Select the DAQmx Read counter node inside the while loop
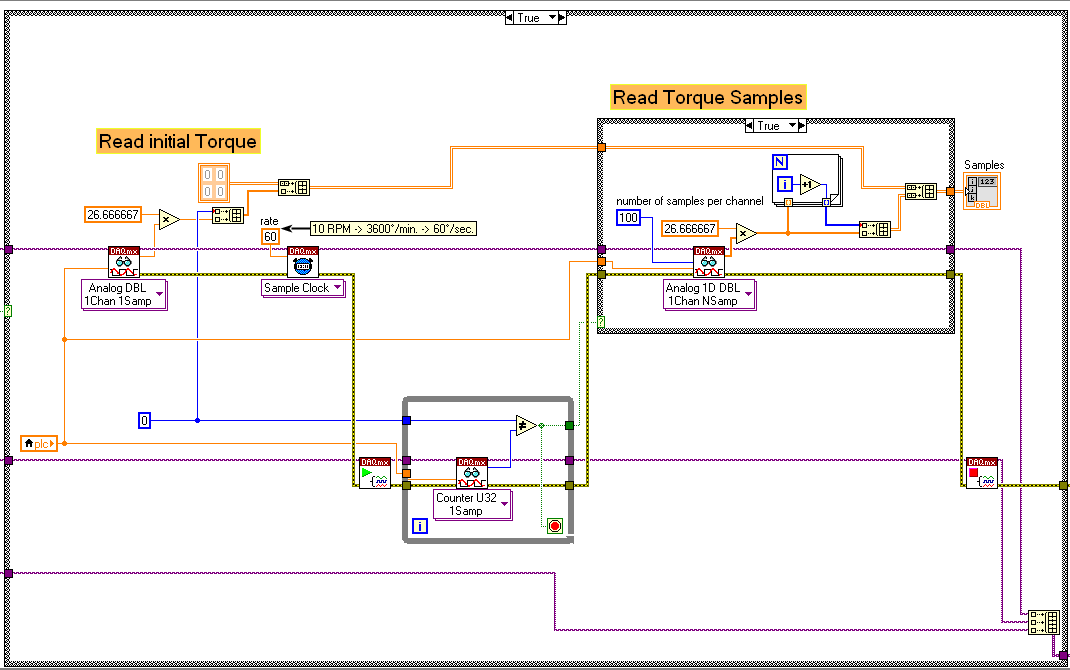The image size is (1070, 670). point(472,473)
